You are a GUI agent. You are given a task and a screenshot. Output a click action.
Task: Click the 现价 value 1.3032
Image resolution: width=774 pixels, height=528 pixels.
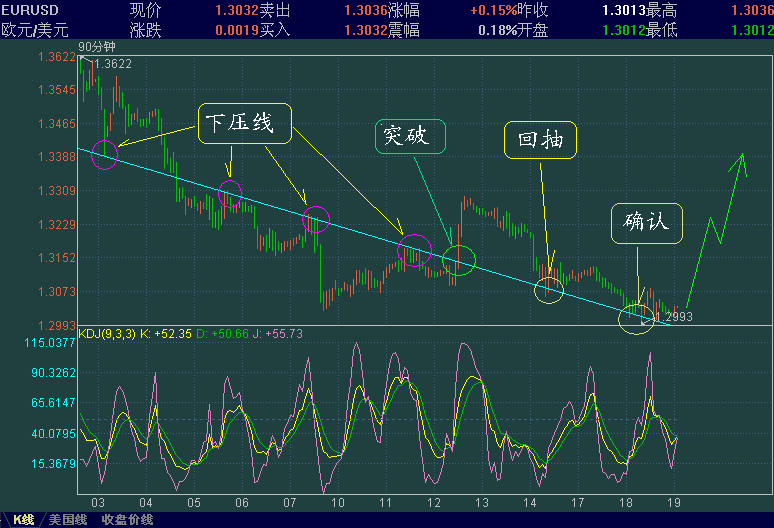(237, 10)
